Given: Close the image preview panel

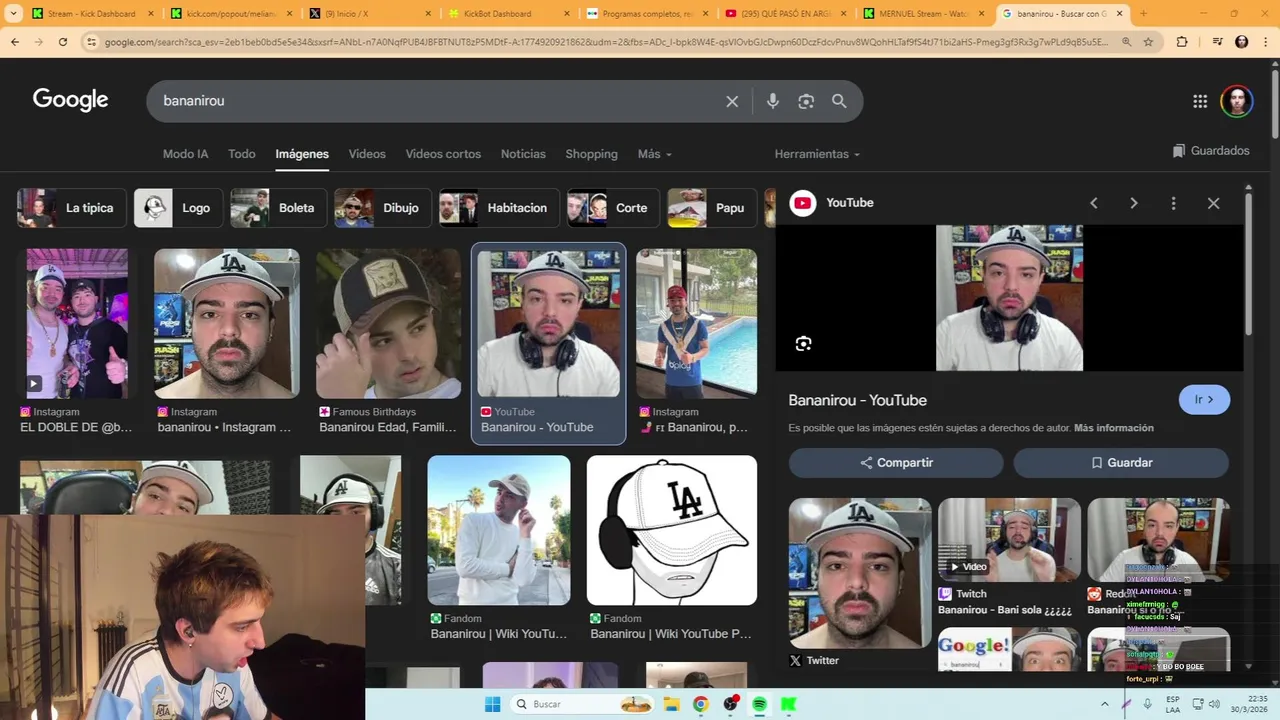Looking at the screenshot, I should [1213, 203].
